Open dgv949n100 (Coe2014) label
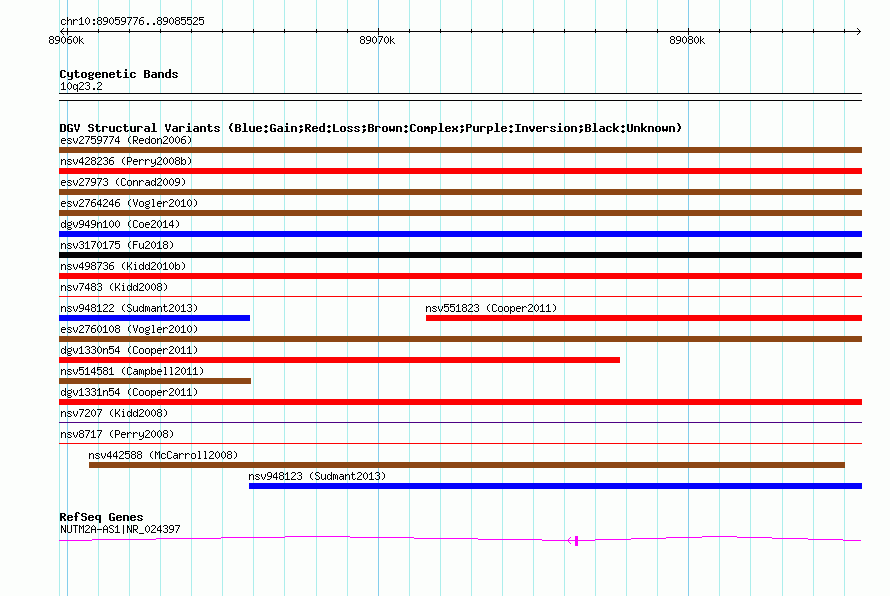 click(x=120, y=224)
